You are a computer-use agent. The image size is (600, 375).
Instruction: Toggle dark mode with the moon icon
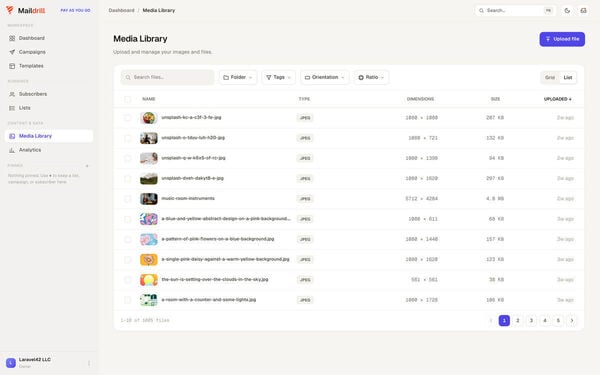pos(567,10)
